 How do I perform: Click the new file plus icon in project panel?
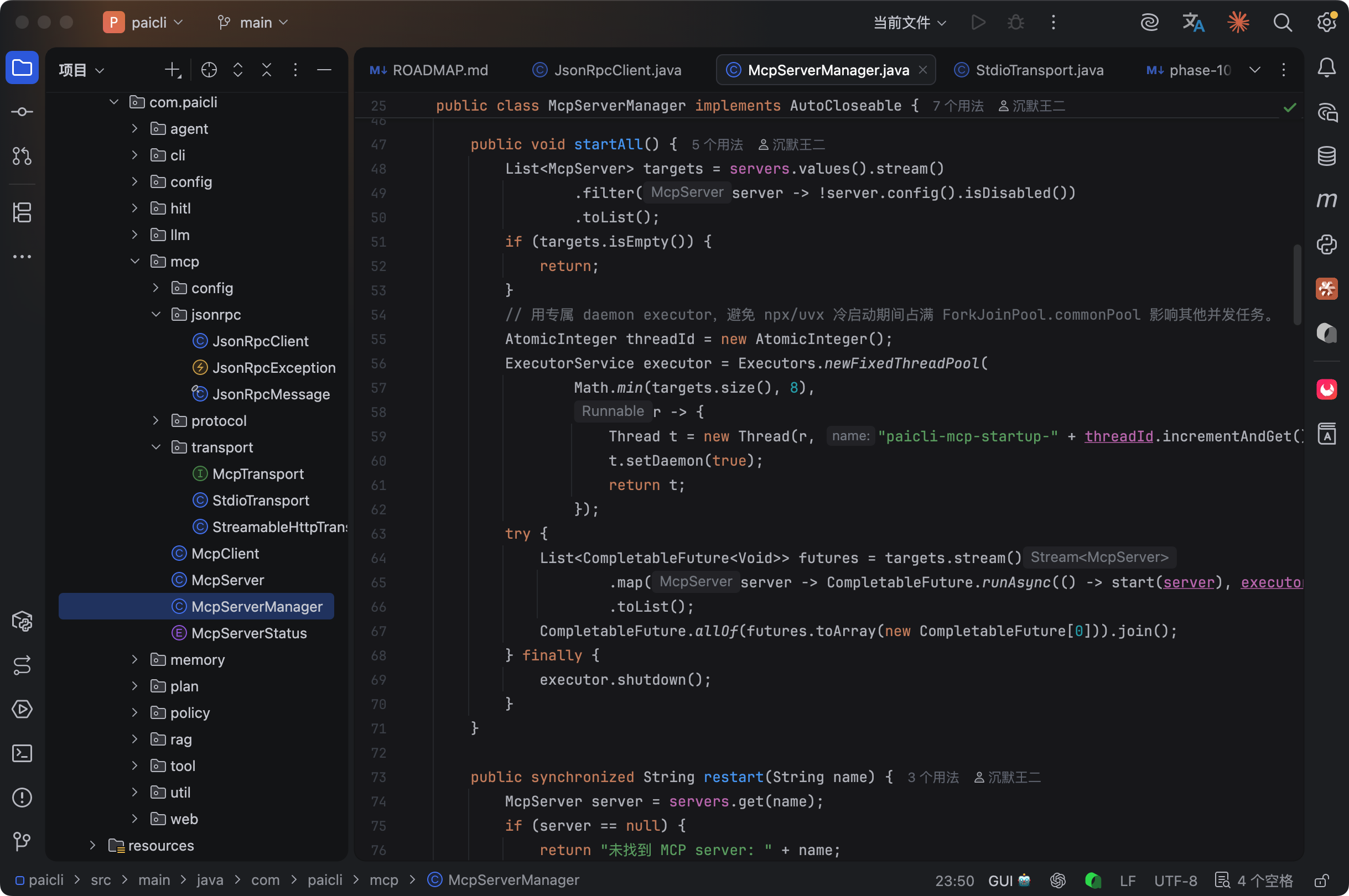pyautogui.click(x=172, y=70)
